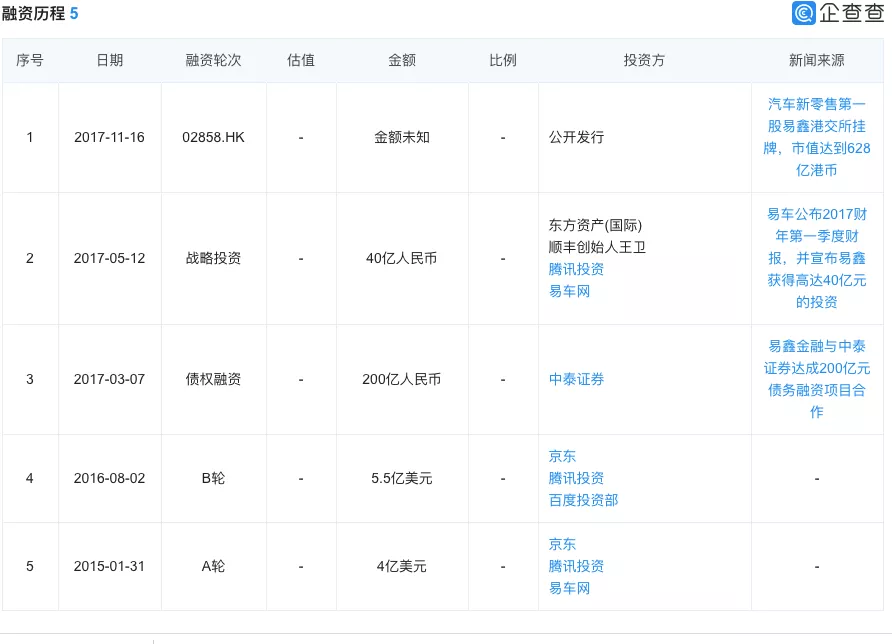Open the 京东 investor link in B轮 row
892x644 pixels.
[562, 455]
